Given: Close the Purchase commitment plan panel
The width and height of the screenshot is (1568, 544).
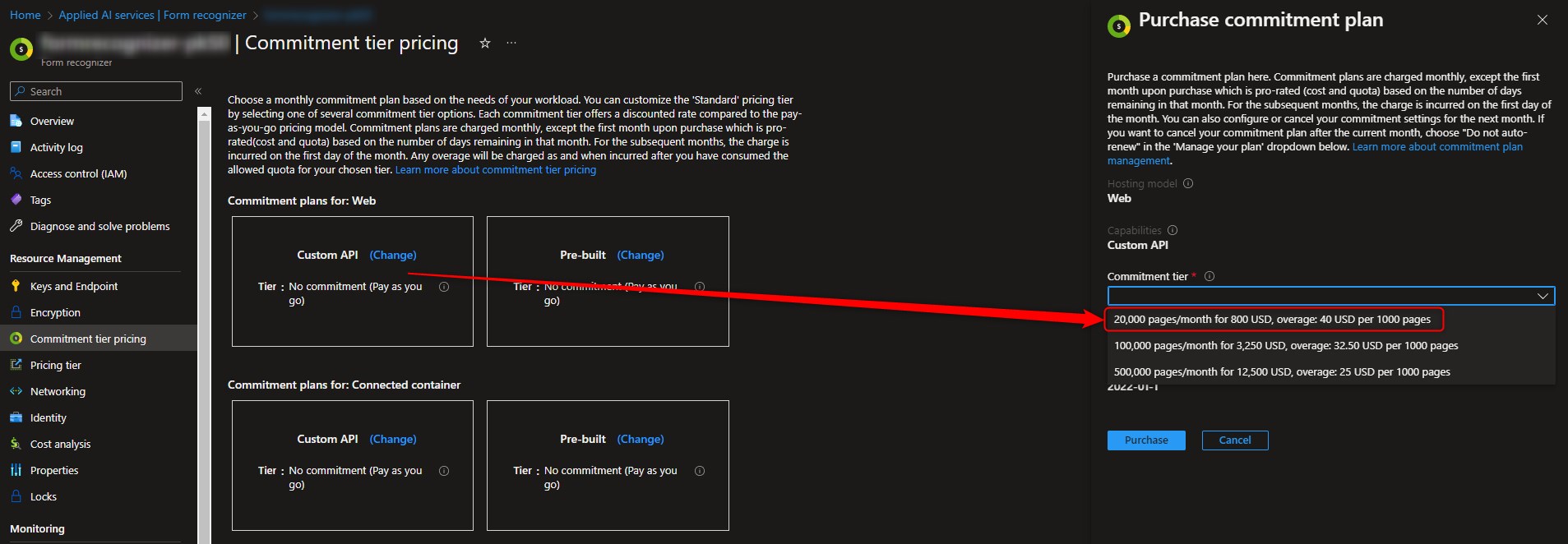Looking at the screenshot, I should tap(1543, 20).
